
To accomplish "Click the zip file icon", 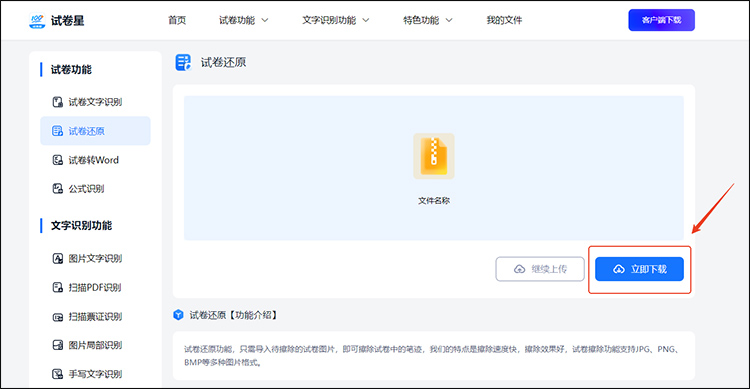I will click(434, 156).
